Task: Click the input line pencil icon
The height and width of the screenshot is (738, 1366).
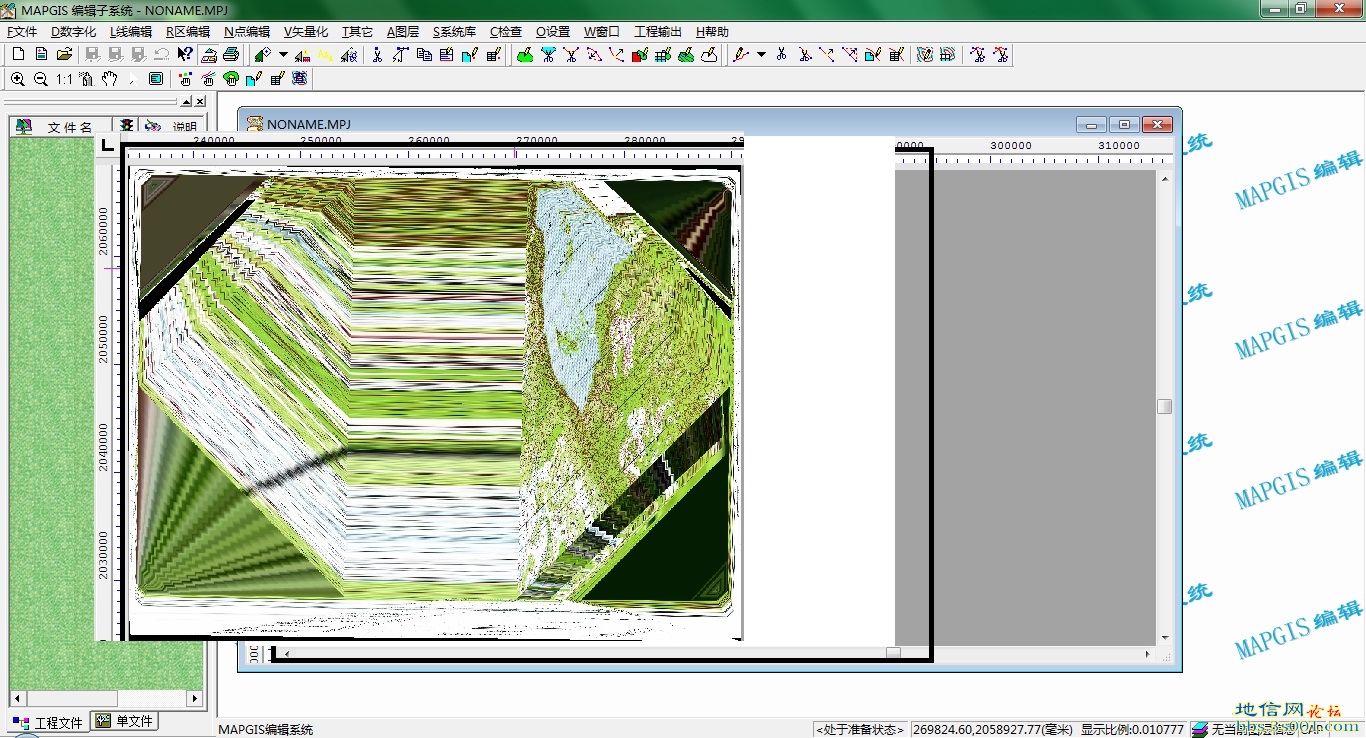Action: pos(740,54)
